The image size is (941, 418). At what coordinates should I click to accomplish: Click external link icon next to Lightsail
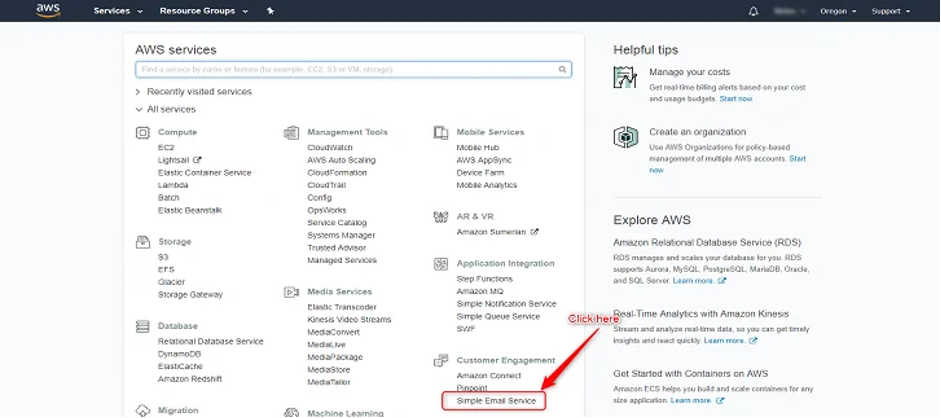point(197,160)
